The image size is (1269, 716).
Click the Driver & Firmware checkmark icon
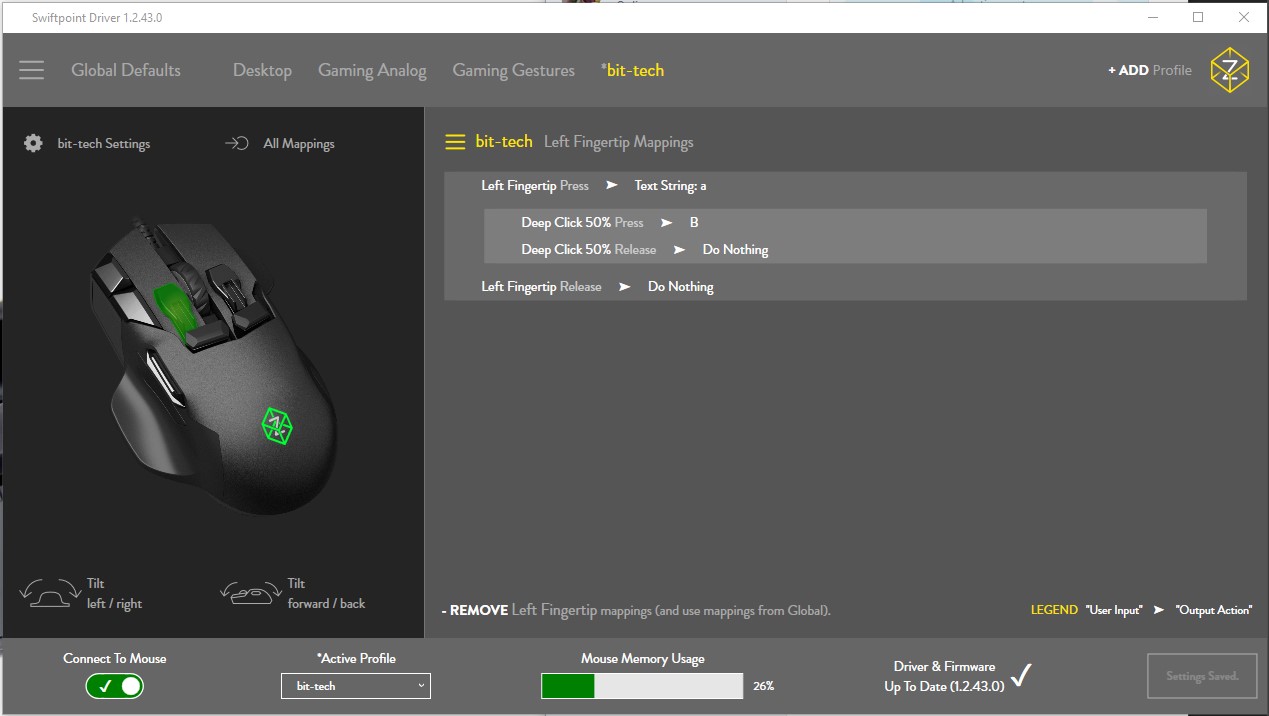[1020, 676]
